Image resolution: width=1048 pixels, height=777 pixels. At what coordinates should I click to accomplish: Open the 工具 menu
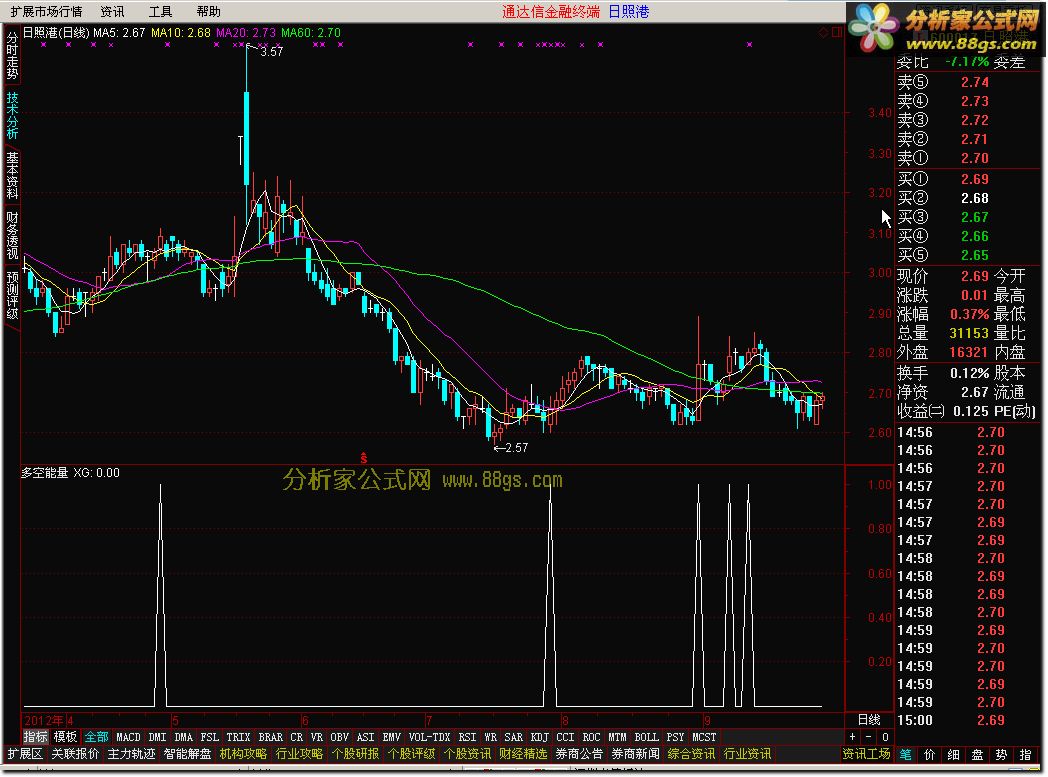[x=160, y=11]
